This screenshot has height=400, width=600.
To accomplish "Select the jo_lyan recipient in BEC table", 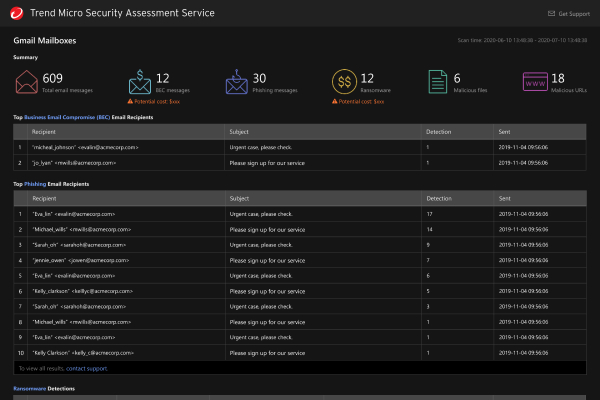I will tap(74, 163).
